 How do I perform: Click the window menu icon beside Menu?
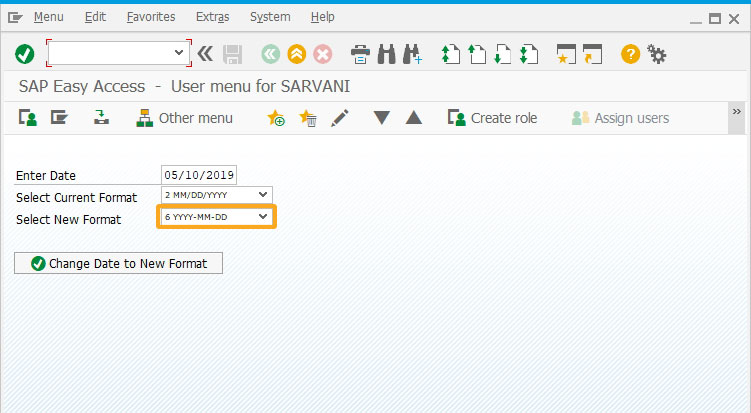click(x=15, y=18)
